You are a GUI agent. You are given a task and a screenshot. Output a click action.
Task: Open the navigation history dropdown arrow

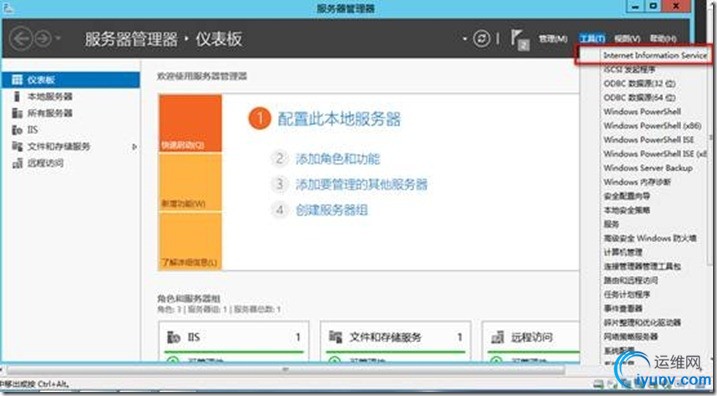coord(58,38)
